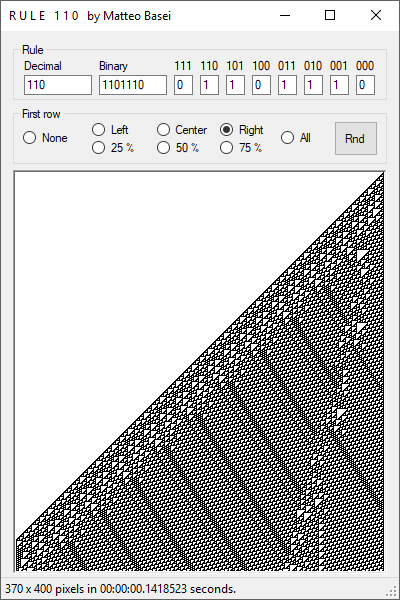Edit the 111 bit field

tap(183, 85)
